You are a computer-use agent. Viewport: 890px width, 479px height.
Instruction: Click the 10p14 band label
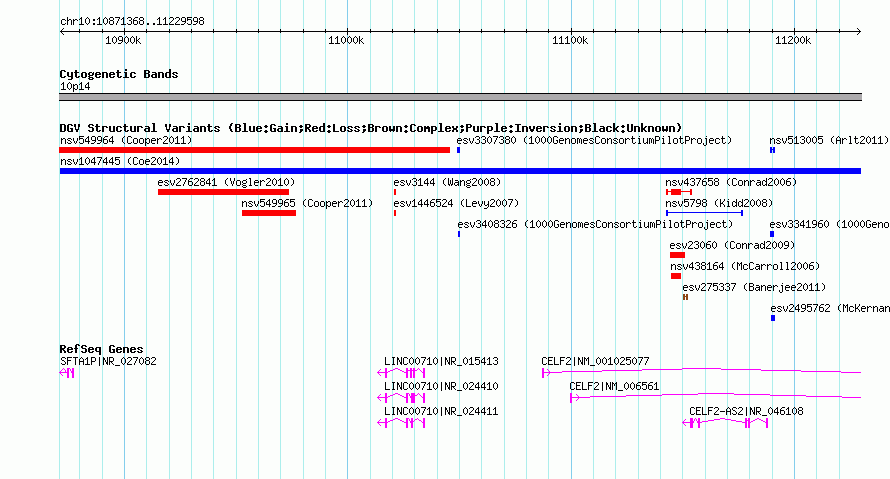pos(75,86)
